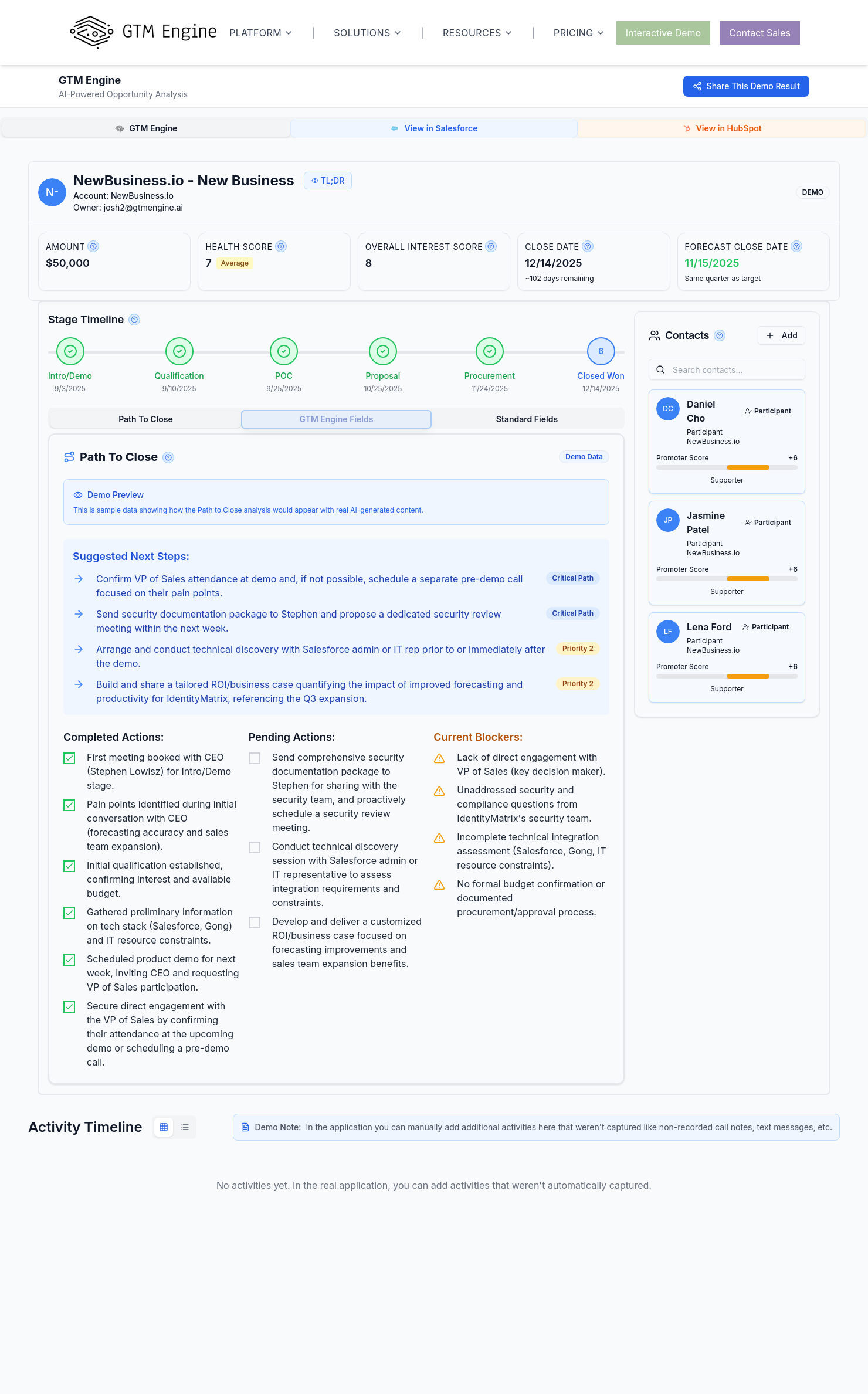Click the Interactive Demo button
The height and width of the screenshot is (1394, 868).
click(663, 33)
